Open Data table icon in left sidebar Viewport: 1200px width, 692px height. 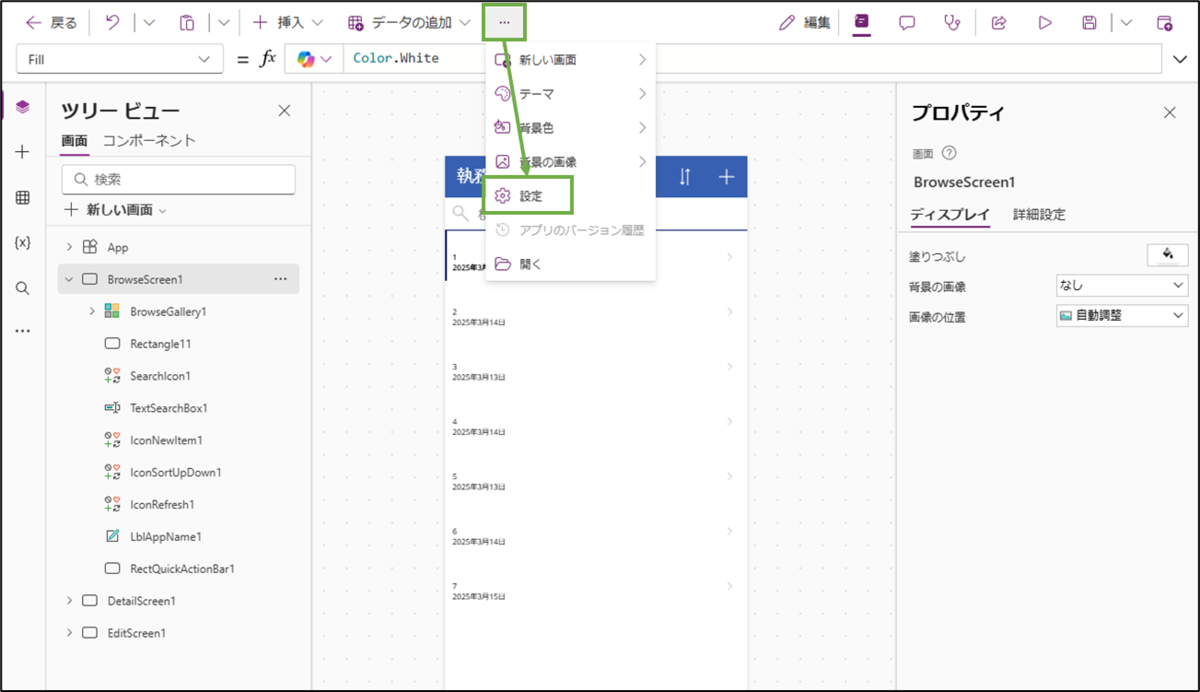click(x=23, y=198)
